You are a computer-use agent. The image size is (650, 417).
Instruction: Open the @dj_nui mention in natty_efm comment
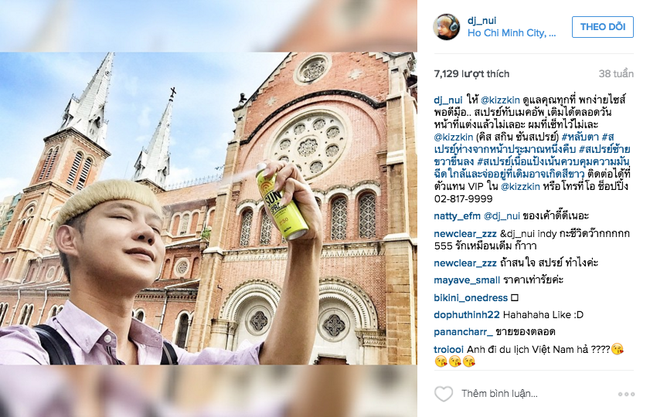[502, 216]
